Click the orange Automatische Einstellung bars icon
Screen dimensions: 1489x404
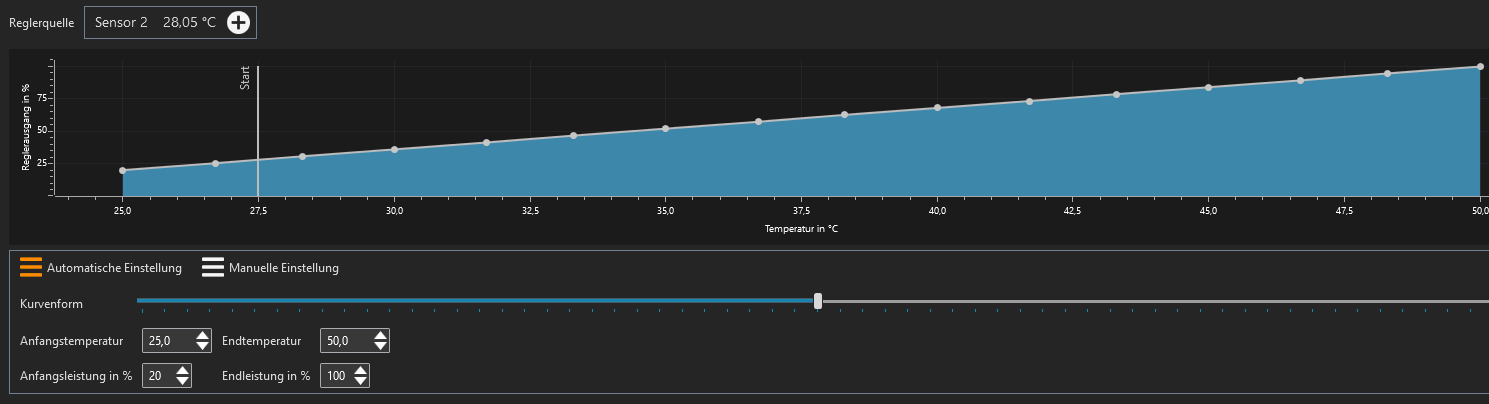tap(31, 267)
